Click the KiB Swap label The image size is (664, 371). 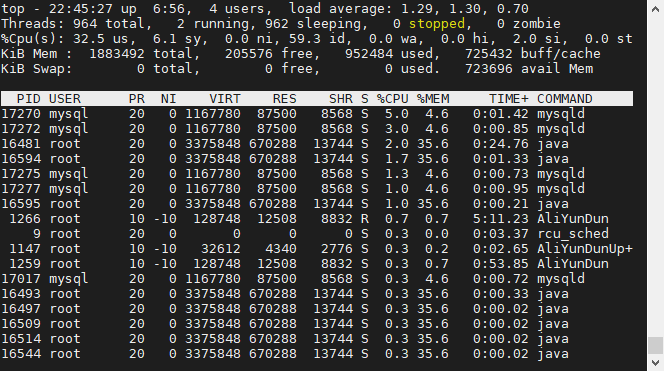(37, 69)
